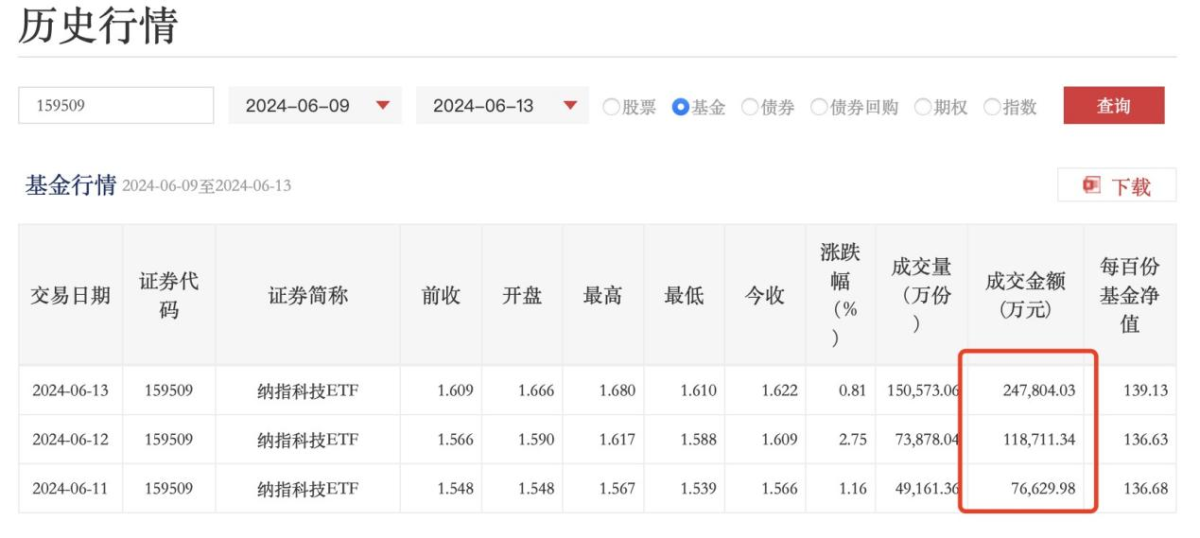Screen dimensions: 1200x538
Task: Click 纳指科技ETF in the 2024-06-11 row
Action: [x=308, y=489]
